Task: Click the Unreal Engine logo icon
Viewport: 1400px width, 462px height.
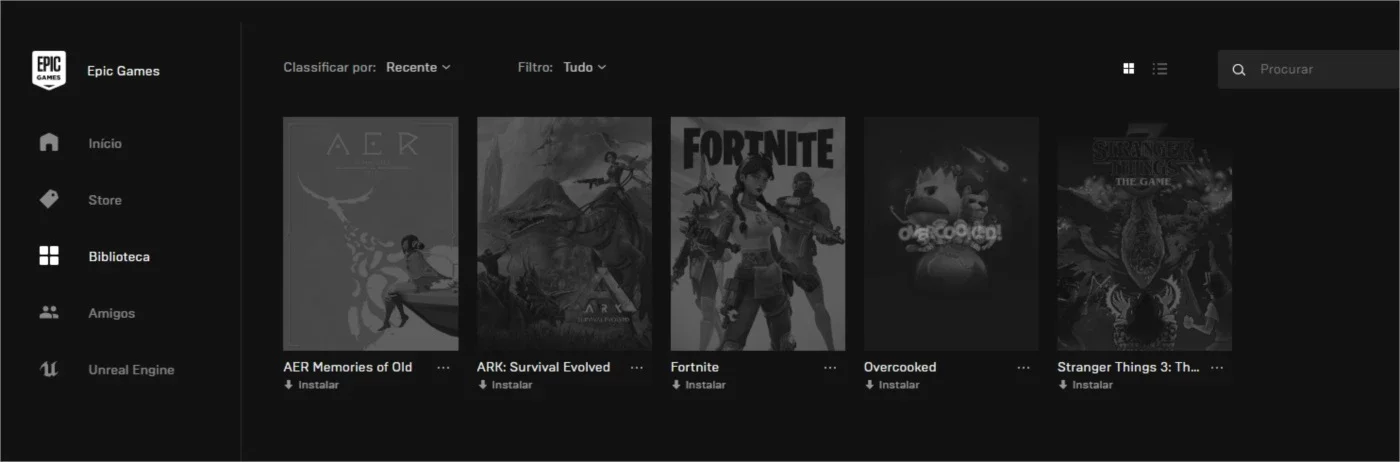Action: (x=49, y=369)
